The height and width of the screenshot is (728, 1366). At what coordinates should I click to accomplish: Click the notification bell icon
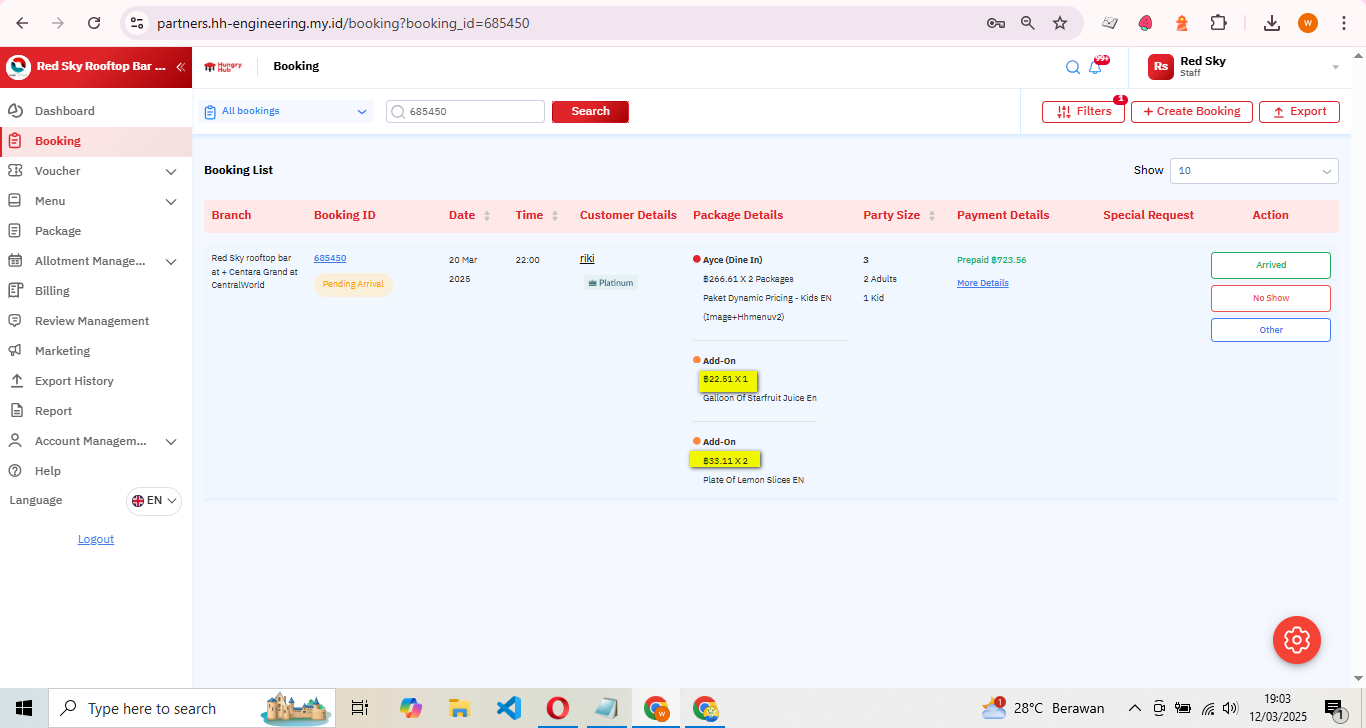(x=1096, y=67)
